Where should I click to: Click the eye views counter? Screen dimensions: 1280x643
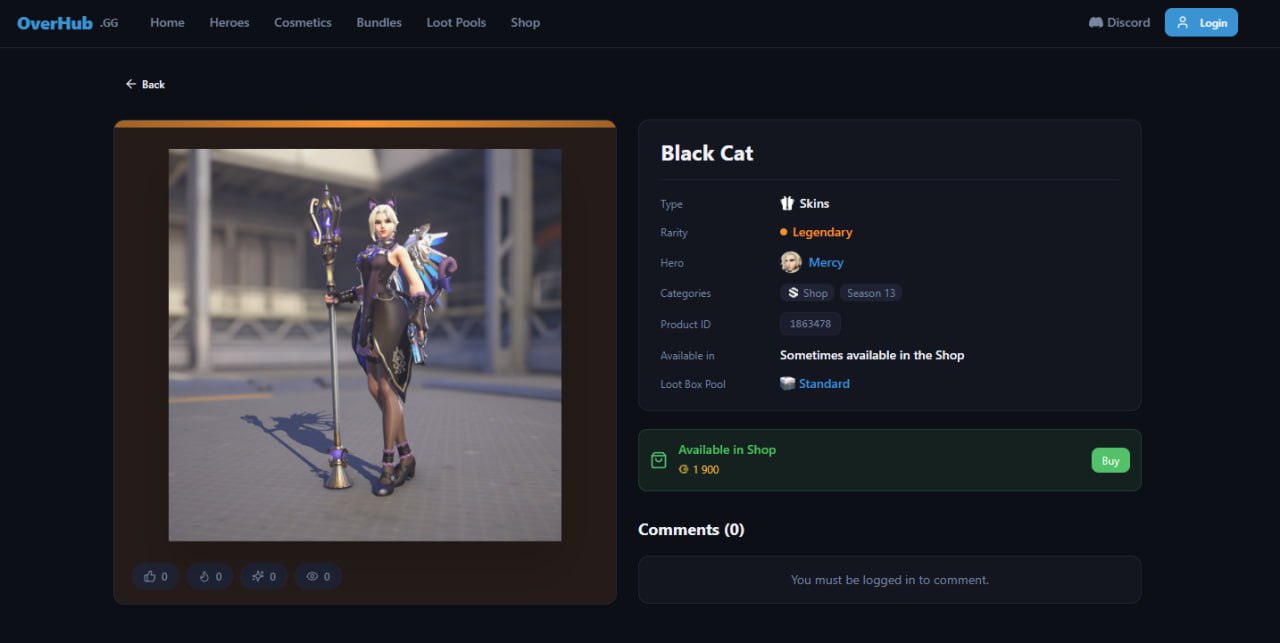pyautogui.click(x=318, y=576)
